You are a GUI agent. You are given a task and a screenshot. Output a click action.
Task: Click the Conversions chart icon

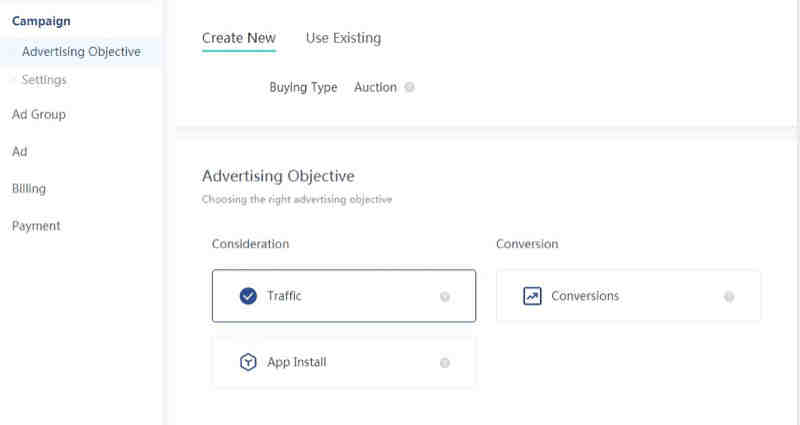(532, 296)
